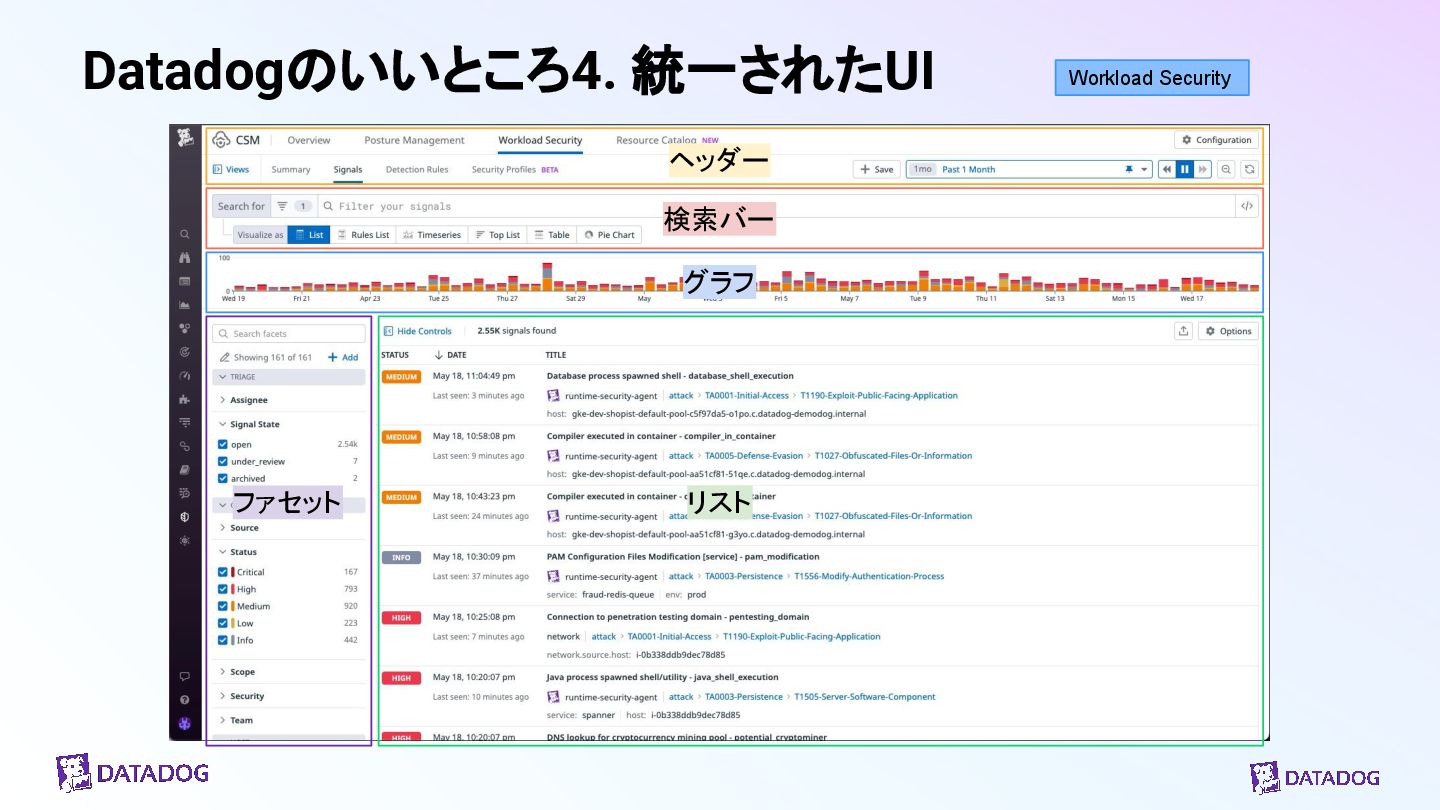Screen dimensions: 1440x810
Task: Click the bug icon in the sidebar
Action: tap(185, 540)
